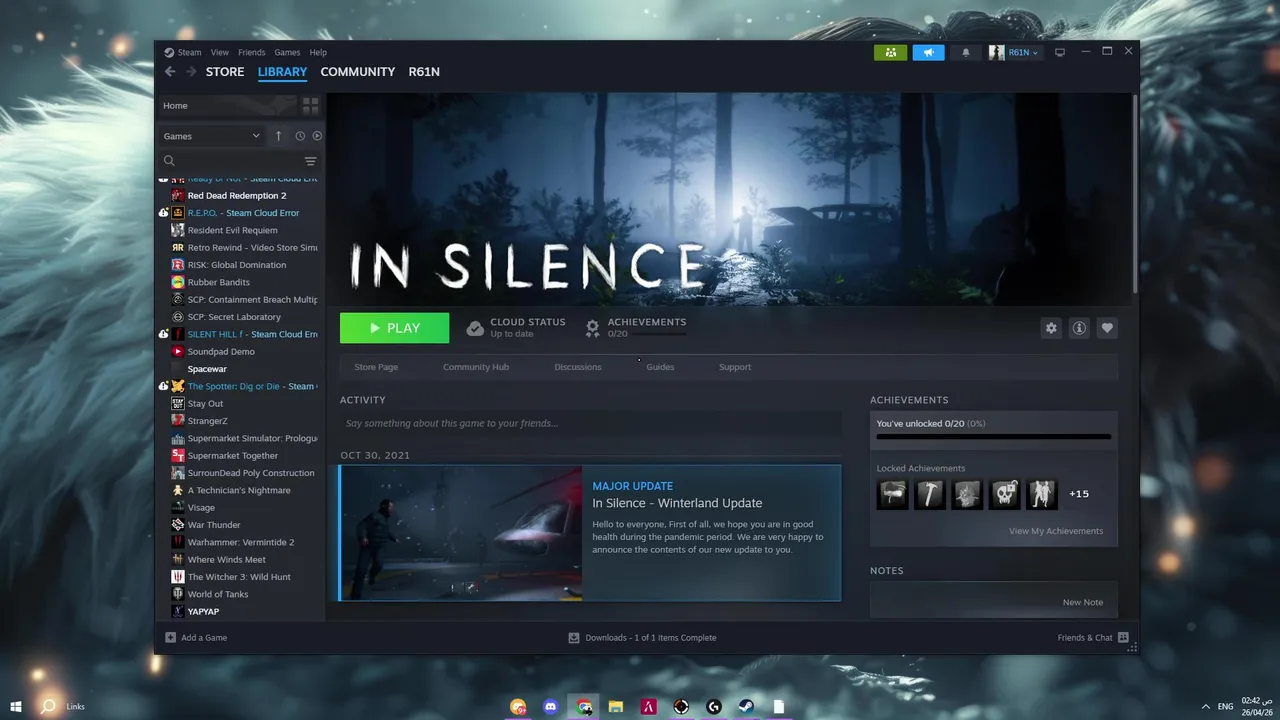The image size is (1280, 720).
Task: Go to the COMMUNITY tab
Action: click(x=358, y=72)
